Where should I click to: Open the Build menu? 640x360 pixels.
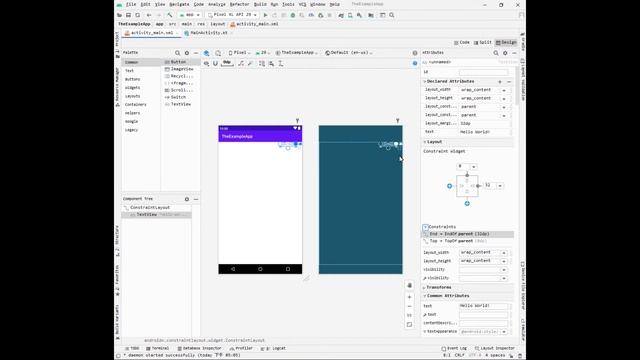click(x=260, y=4)
